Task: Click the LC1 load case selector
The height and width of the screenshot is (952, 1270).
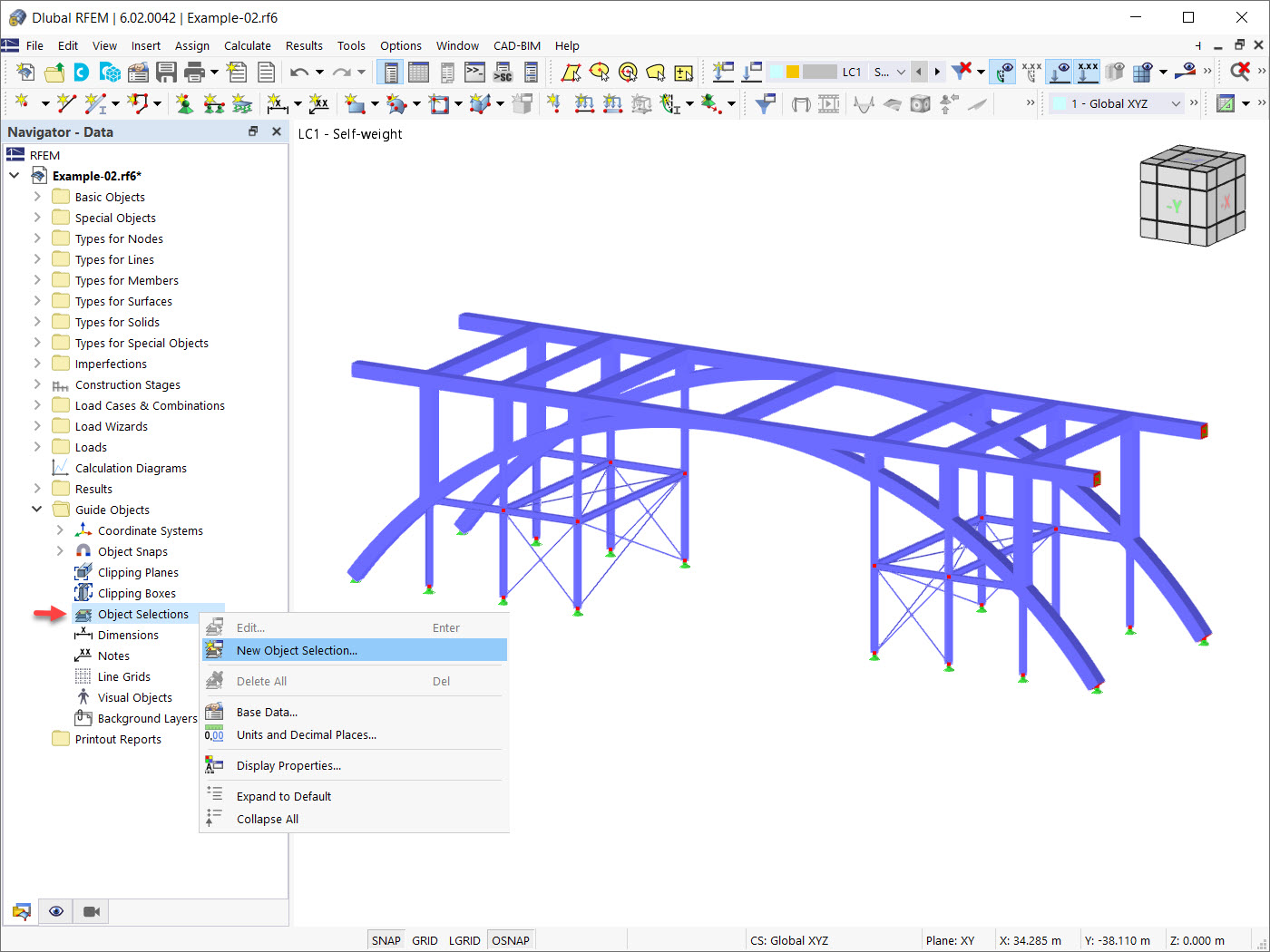Action: click(852, 72)
